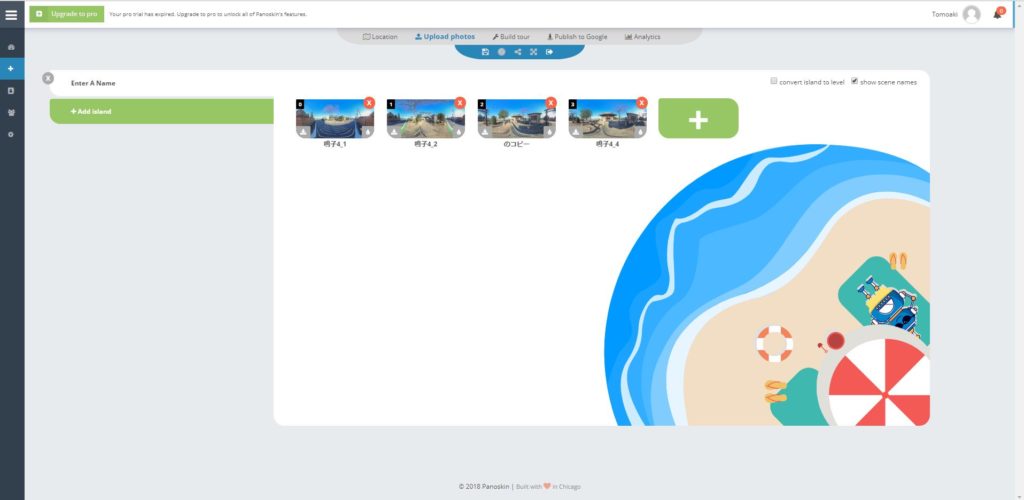
Task: Enable the convert island to level checkbox
Action: point(774,81)
